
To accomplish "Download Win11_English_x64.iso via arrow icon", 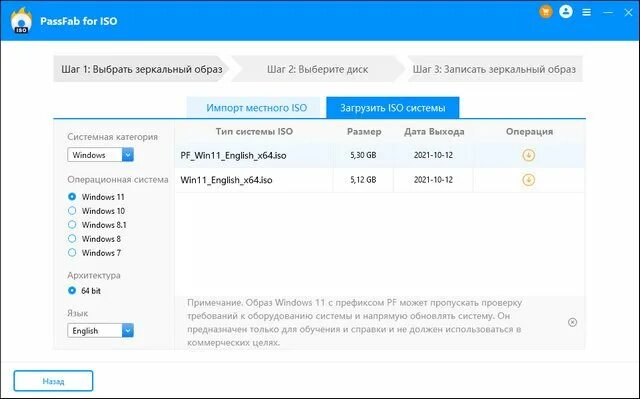I will coord(529,180).
